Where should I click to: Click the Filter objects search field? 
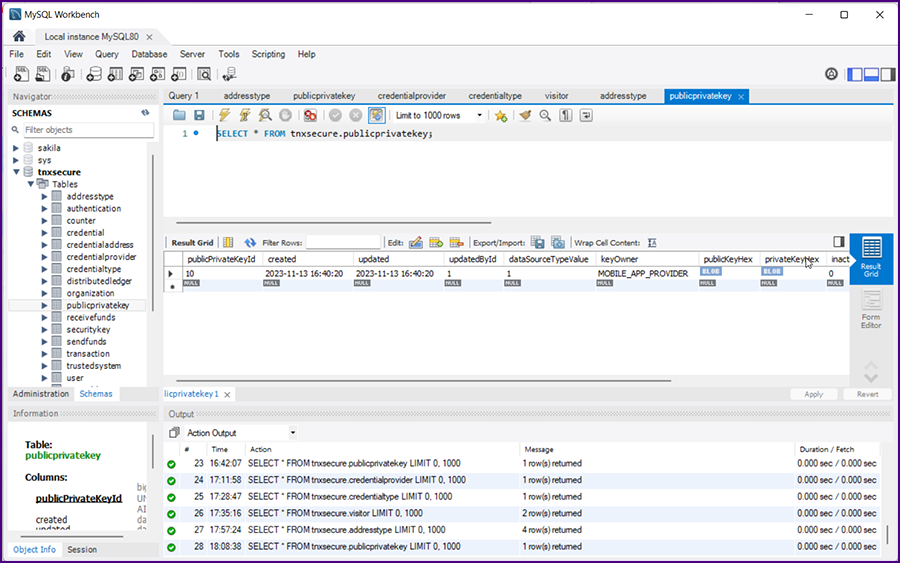pos(87,130)
